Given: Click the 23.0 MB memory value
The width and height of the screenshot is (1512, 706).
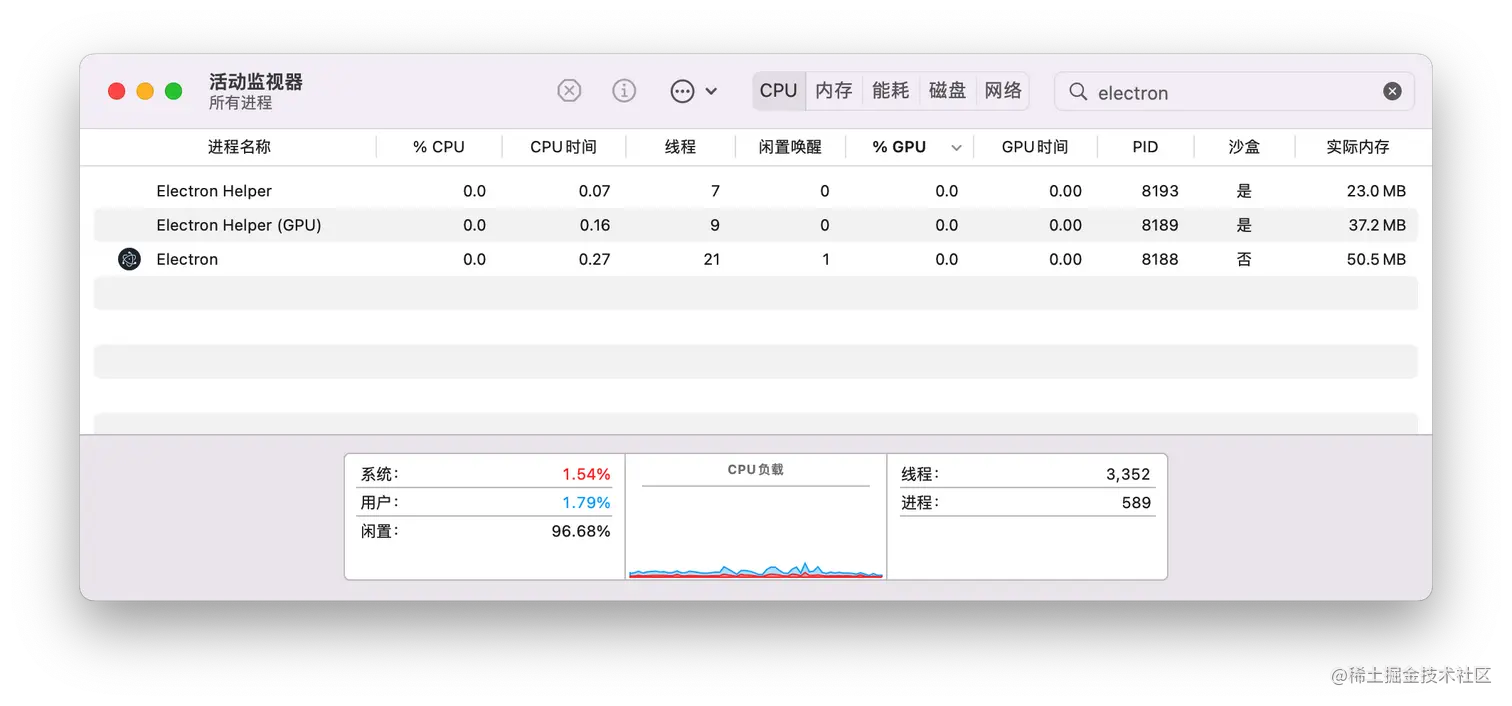Looking at the screenshot, I should click(x=1376, y=191).
